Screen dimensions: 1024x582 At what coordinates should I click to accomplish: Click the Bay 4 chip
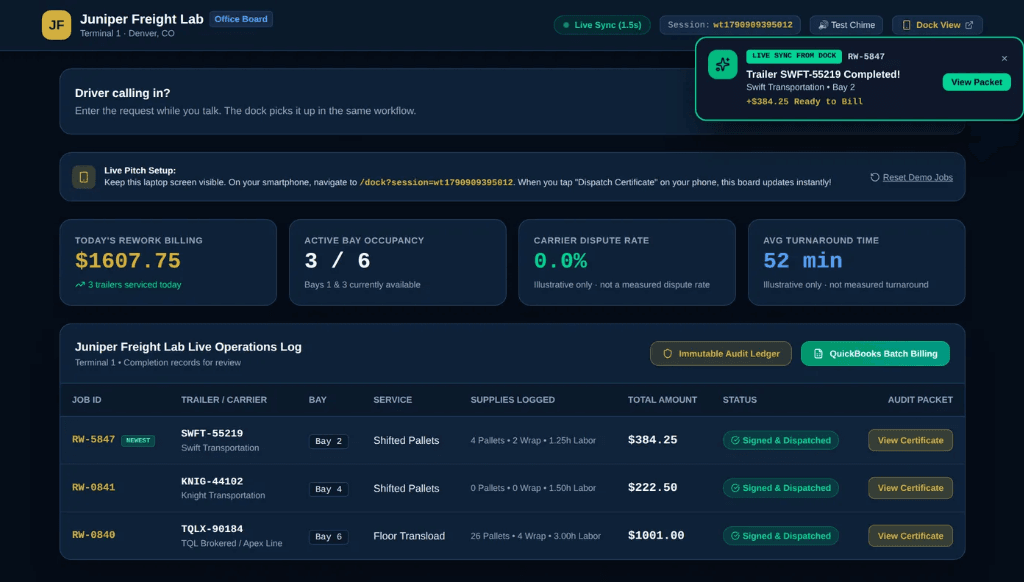tap(328, 489)
